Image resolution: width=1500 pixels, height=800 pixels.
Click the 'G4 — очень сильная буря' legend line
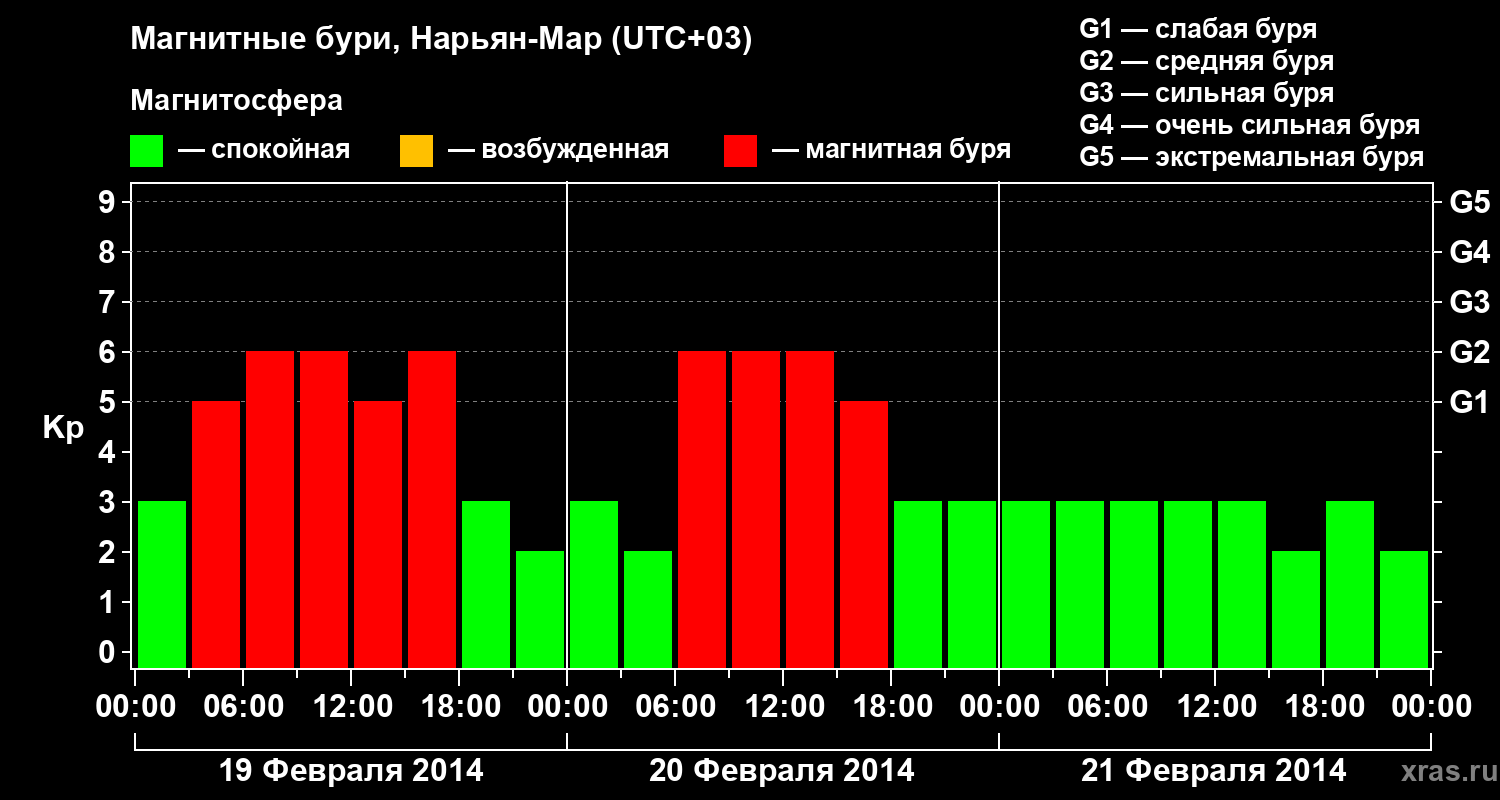(x=1250, y=125)
